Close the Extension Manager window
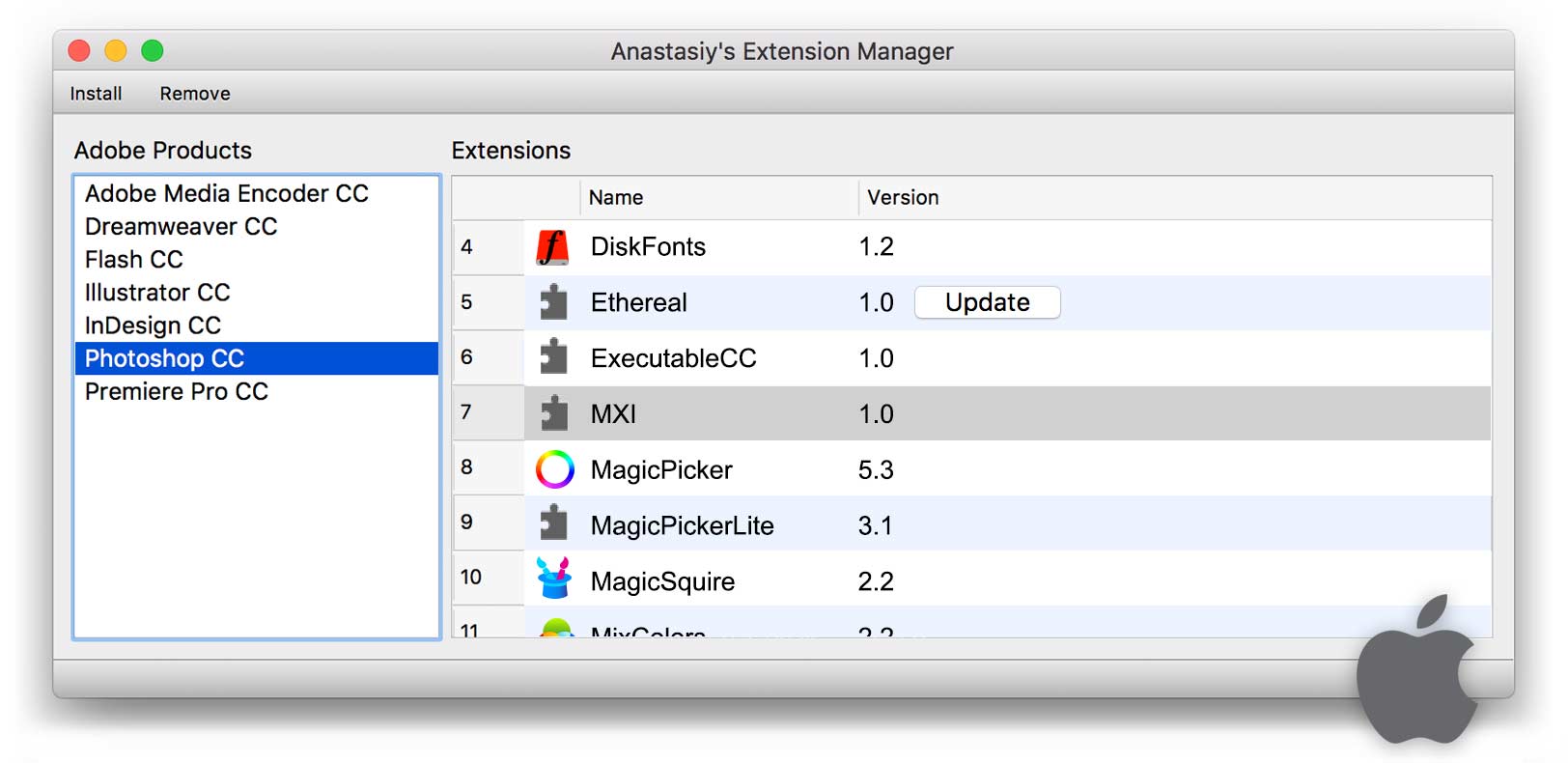 tap(79, 50)
